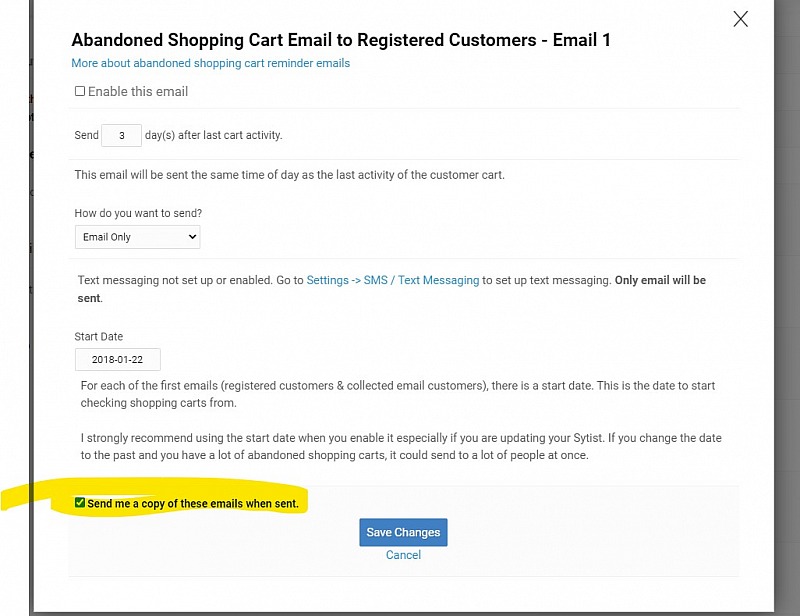Click the chevron arrow on Email Only dropdown
The height and width of the screenshot is (616, 800).
click(192, 237)
